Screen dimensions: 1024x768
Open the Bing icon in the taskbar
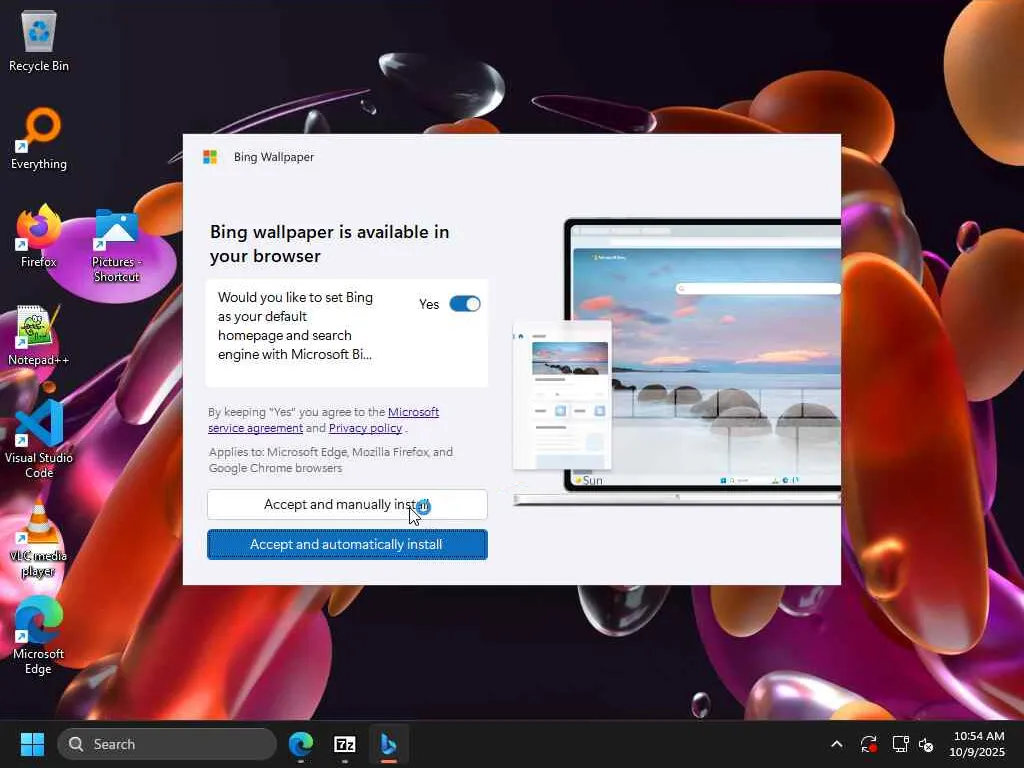(x=389, y=744)
